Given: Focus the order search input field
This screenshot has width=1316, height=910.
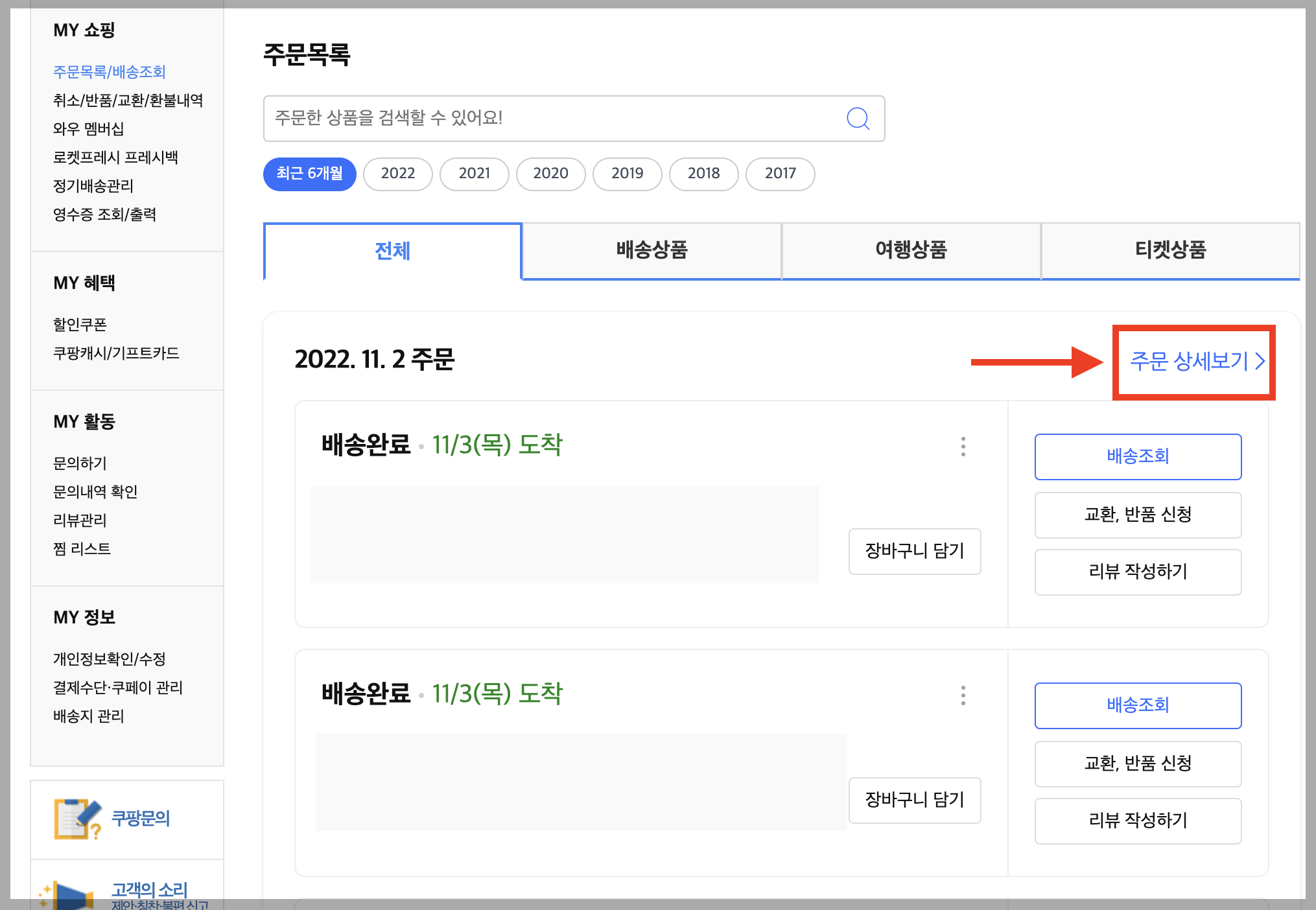Looking at the screenshot, I should pyautogui.click(x=551, y=119).
